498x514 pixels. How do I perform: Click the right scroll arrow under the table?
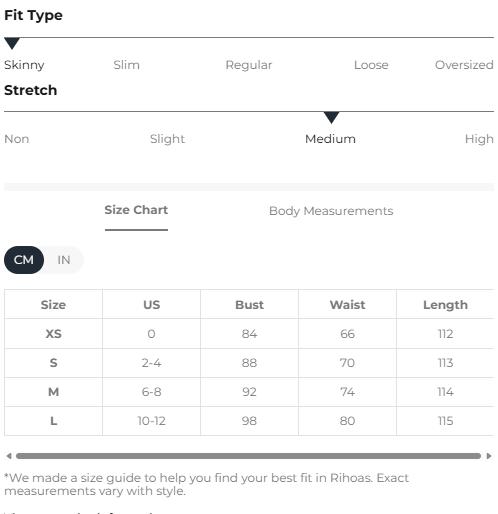[489, 456]
